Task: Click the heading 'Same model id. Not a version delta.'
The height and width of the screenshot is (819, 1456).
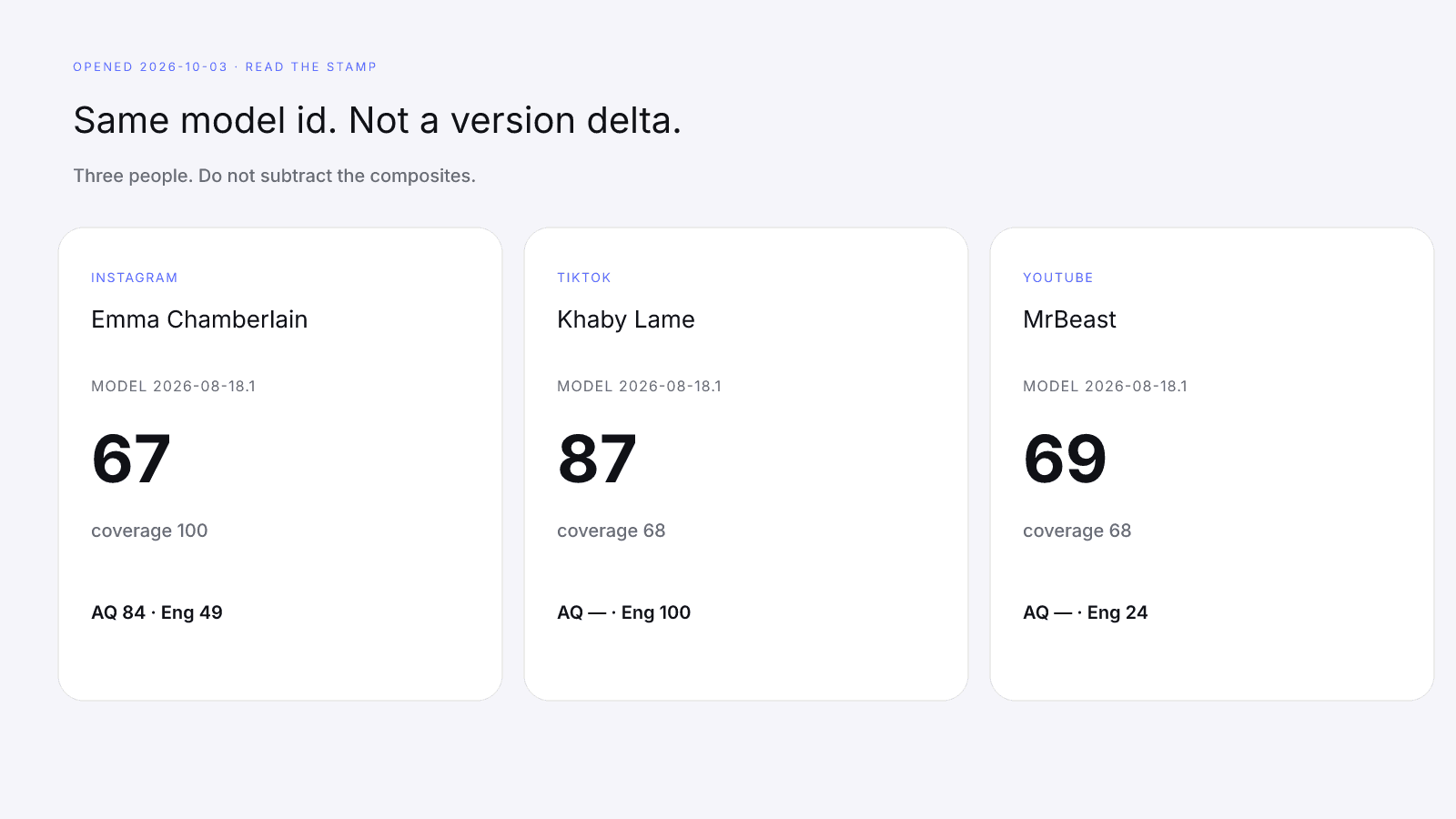Action: (378, 120)
